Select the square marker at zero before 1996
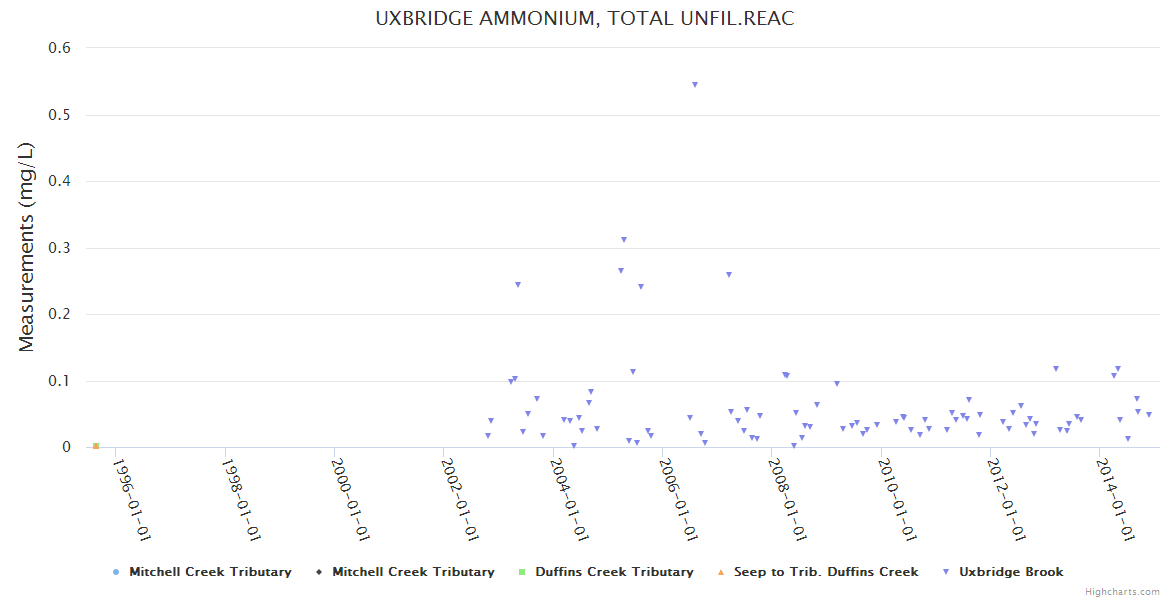This screenshot has width=1170, height=600. [95, 446]
